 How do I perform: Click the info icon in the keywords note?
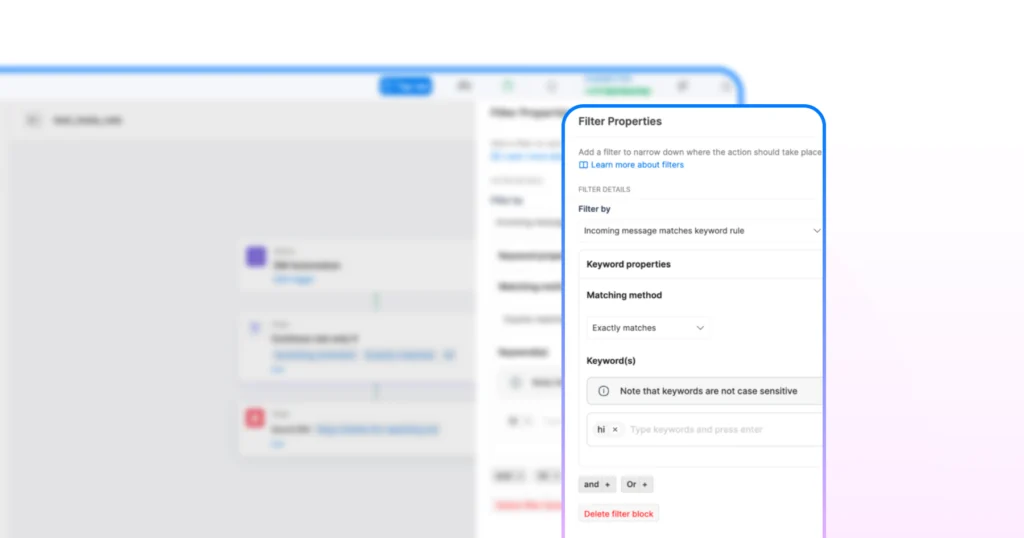point(603,391)
